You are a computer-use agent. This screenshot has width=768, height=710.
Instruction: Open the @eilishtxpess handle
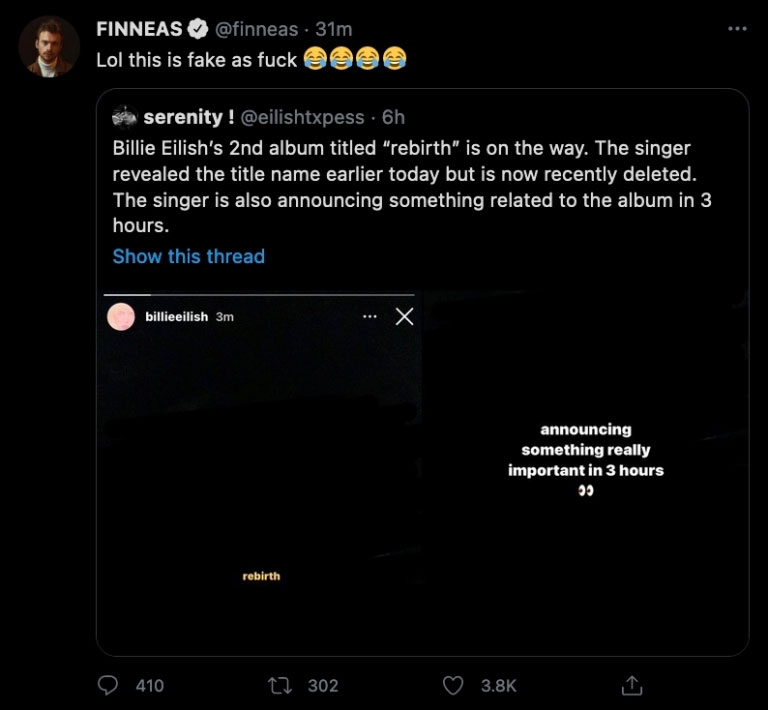(x=303, y=118)
